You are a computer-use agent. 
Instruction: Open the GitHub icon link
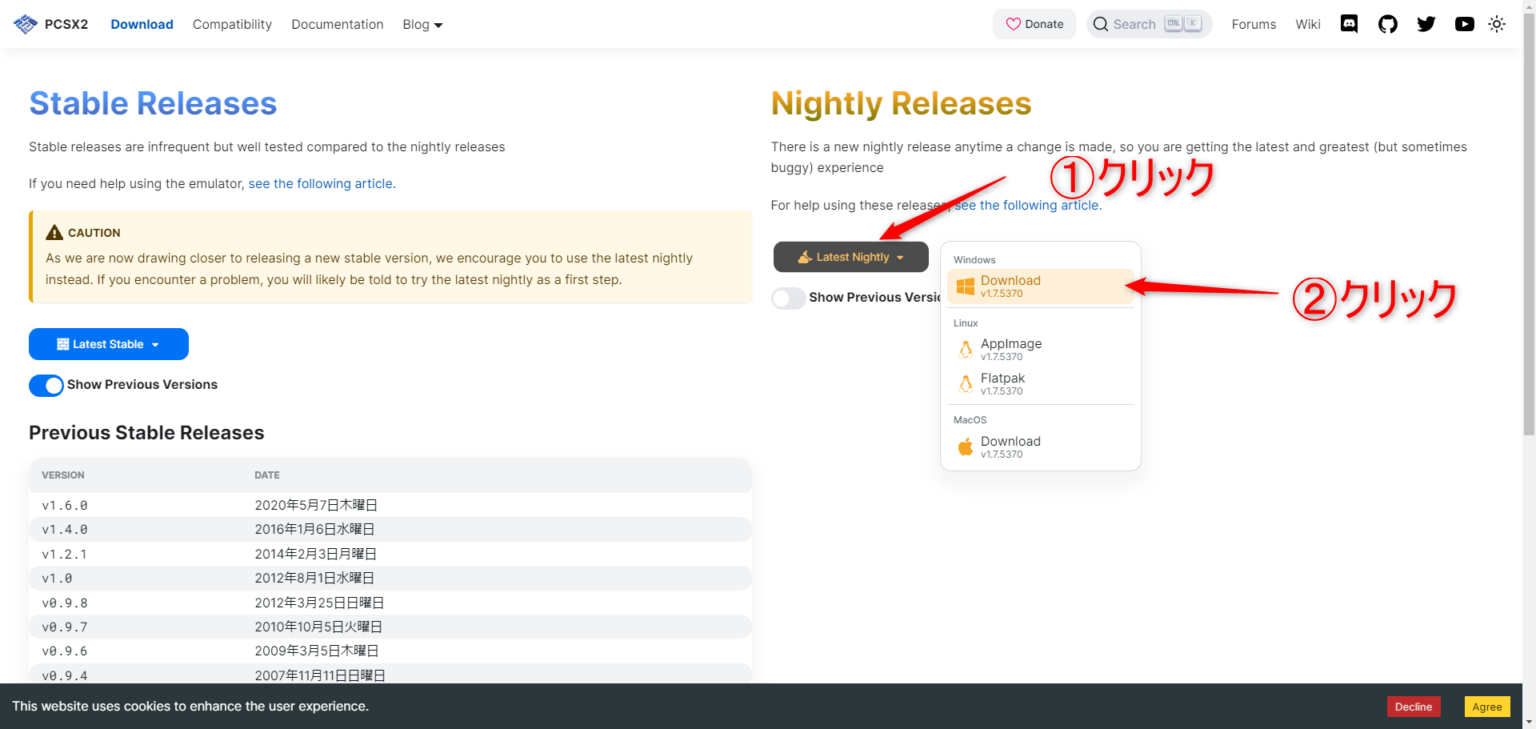point(1387,24)
